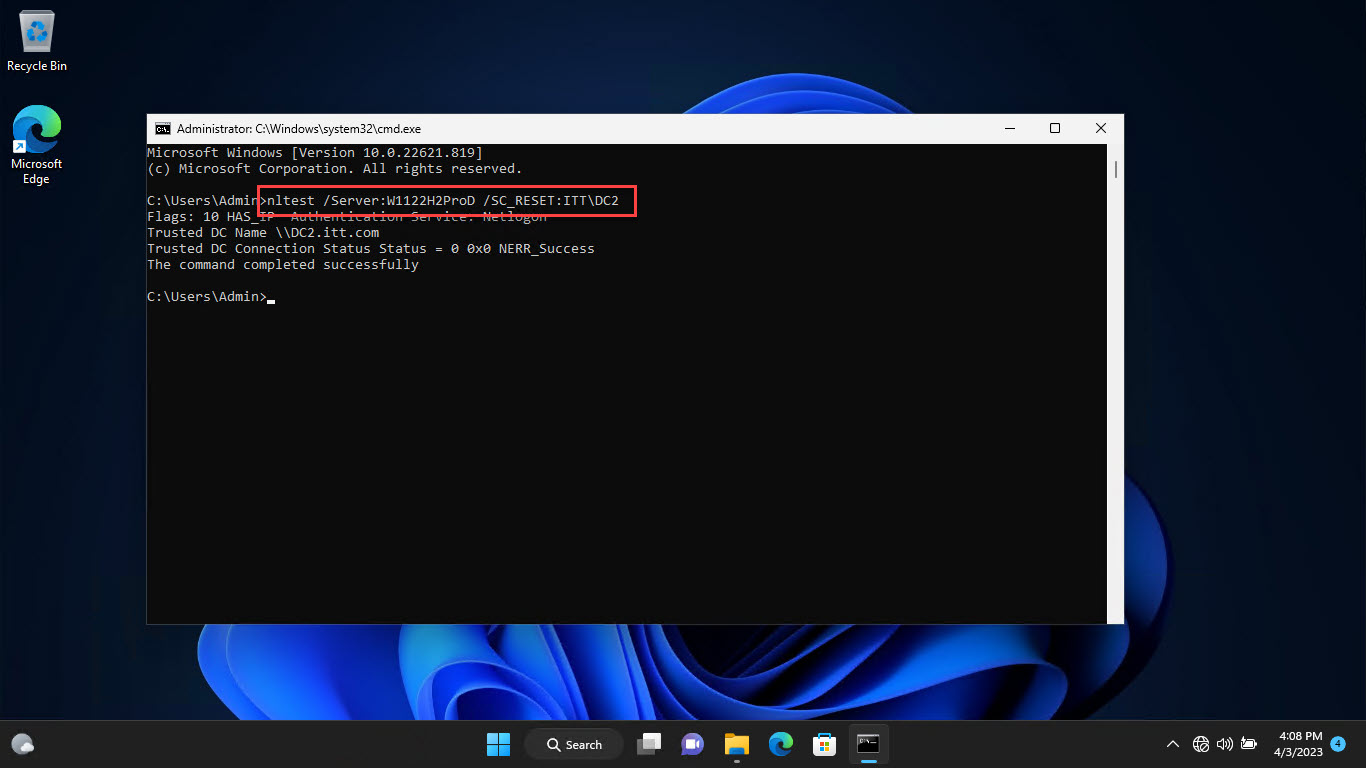Open Task View from the taskbar
The image size is (1366, 768).
648,744
